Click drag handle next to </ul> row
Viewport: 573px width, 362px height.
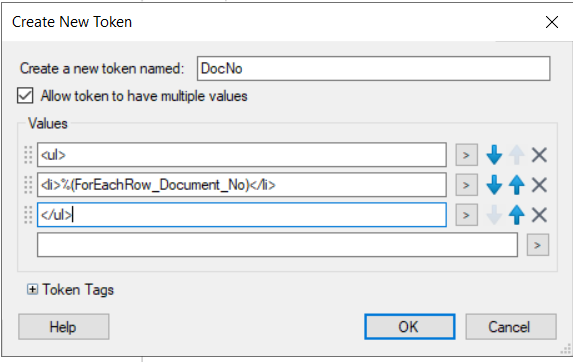(x=28, y=215)
